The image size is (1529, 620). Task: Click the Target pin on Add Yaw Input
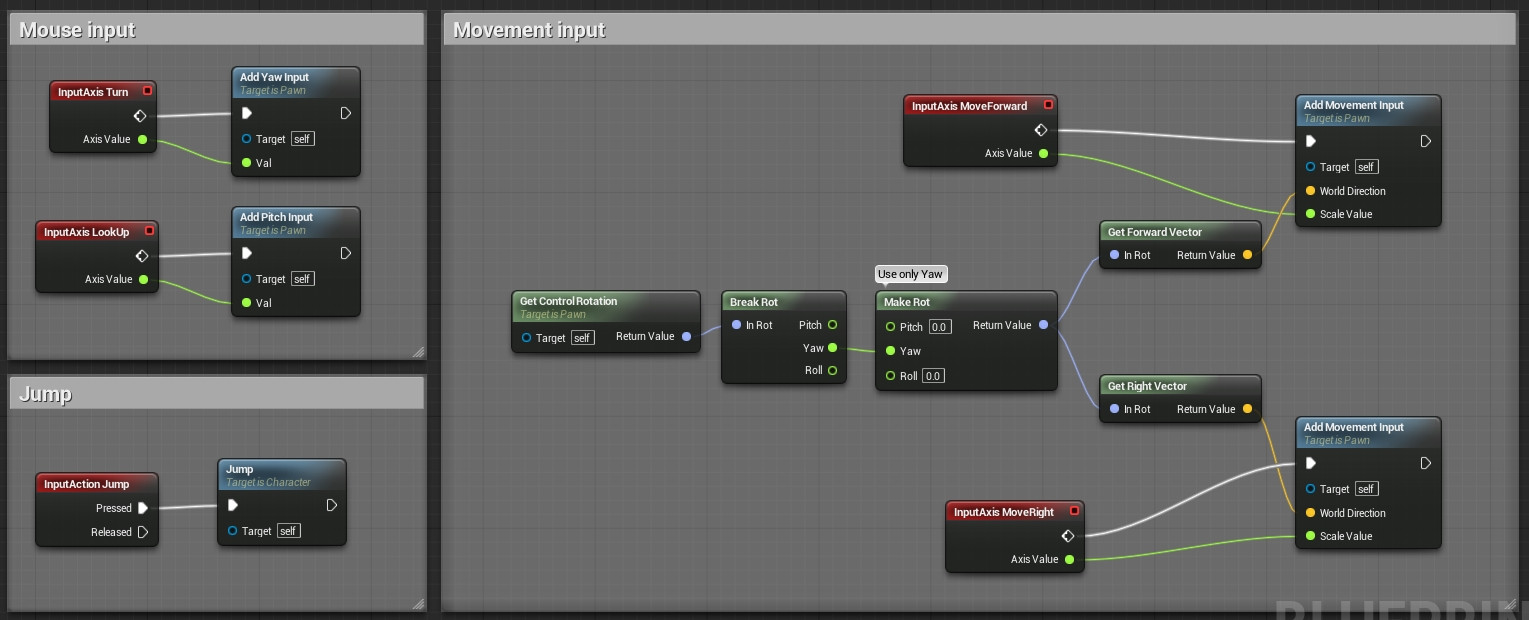click(246, 139)
